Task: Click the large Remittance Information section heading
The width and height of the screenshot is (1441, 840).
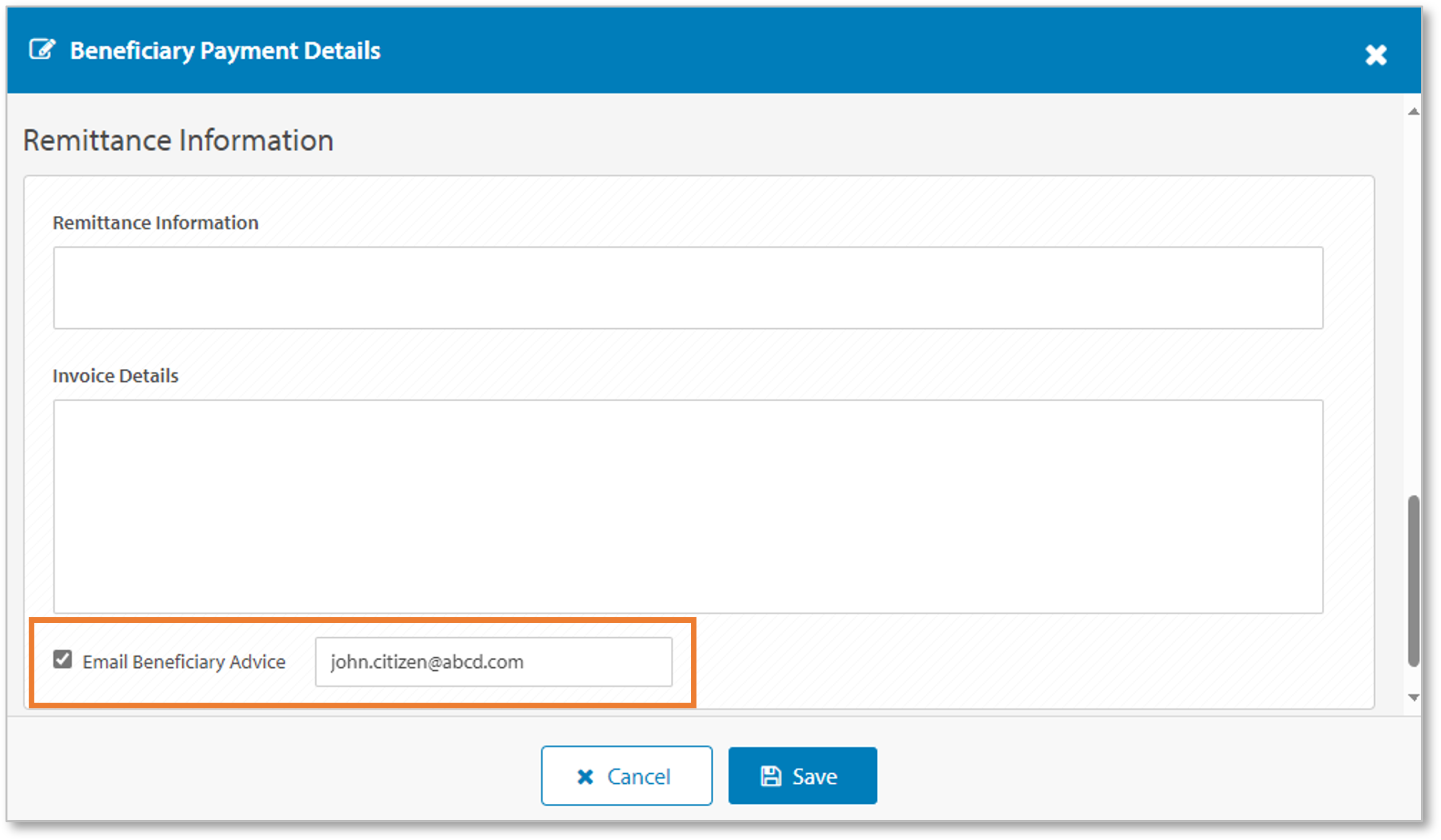Action: coord(178,140)
